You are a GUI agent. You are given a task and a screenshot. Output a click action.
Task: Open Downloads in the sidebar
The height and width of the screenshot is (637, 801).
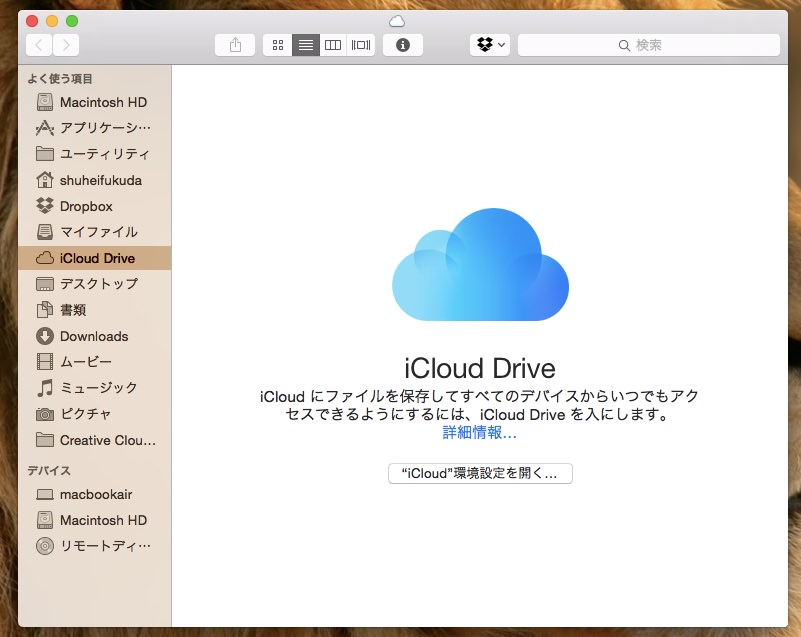click(x=95, y=336)
